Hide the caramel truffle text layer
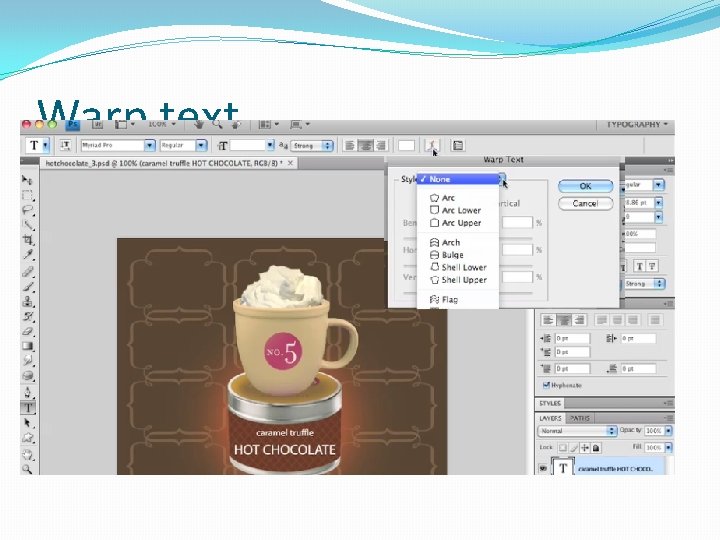720x540 pixels. point(543,468)
